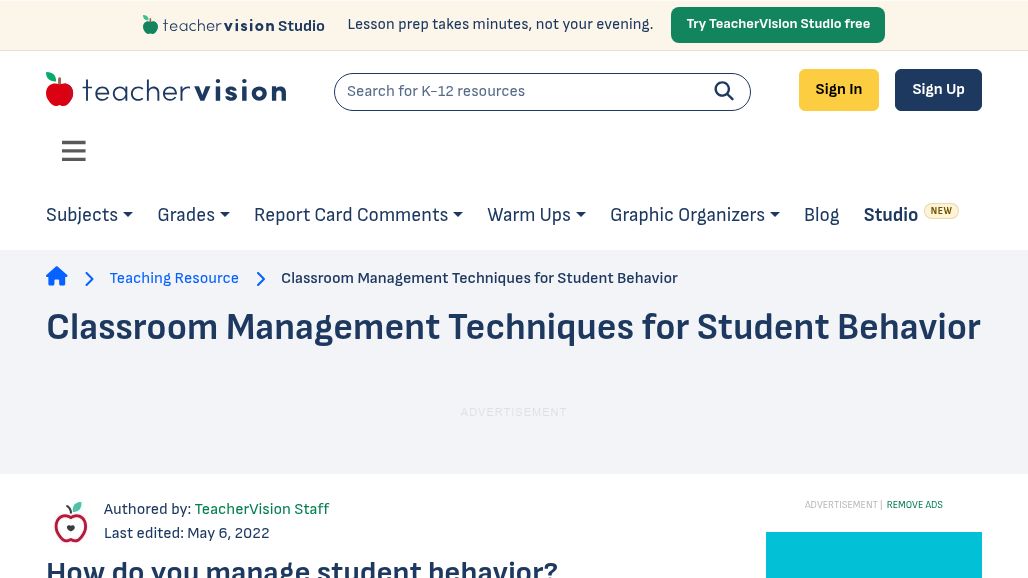Open the hamburger menu icon

pyautogui.click(x=74, y=151)
